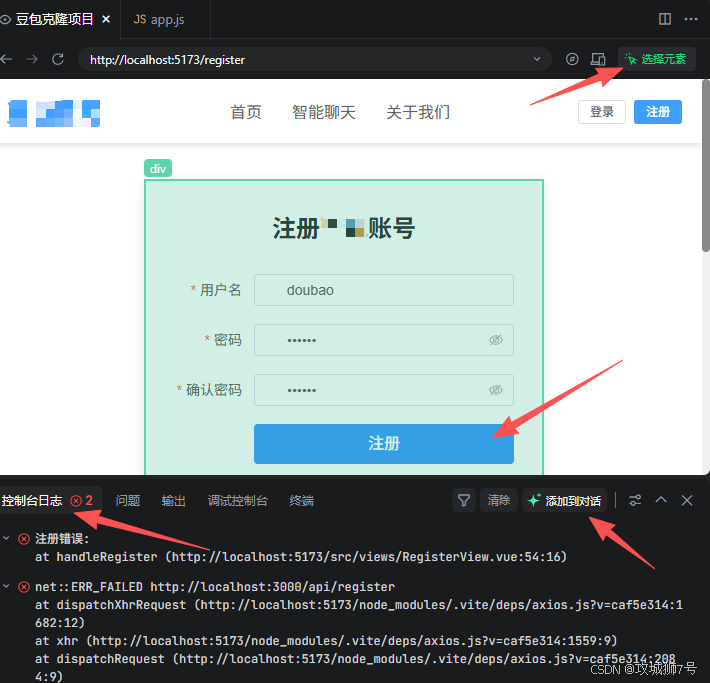Click the 用户名 field label
Viewport: 710px width, 683px height.
click(221, 290)
